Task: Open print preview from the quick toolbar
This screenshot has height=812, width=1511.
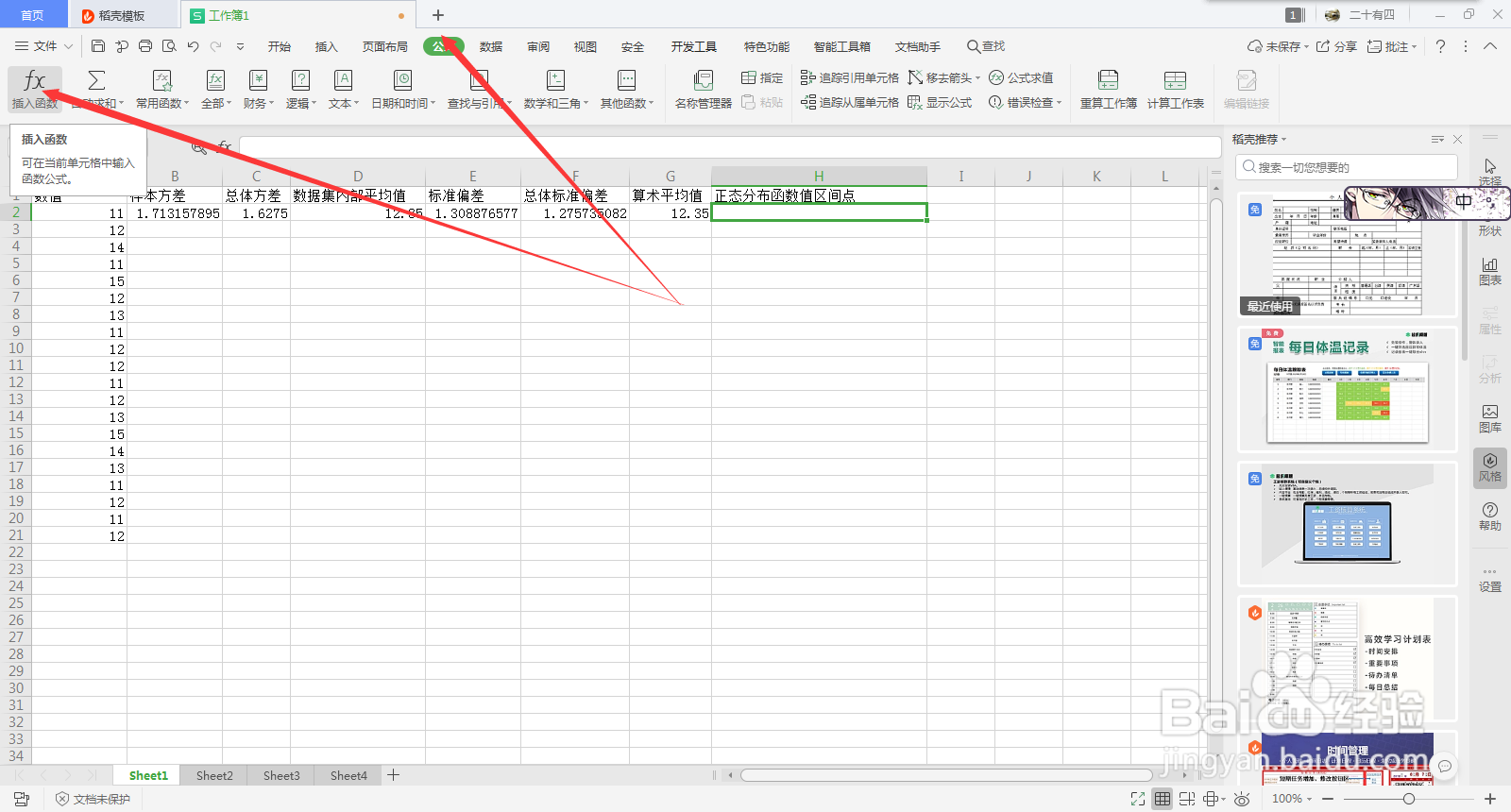Action: 169,46
